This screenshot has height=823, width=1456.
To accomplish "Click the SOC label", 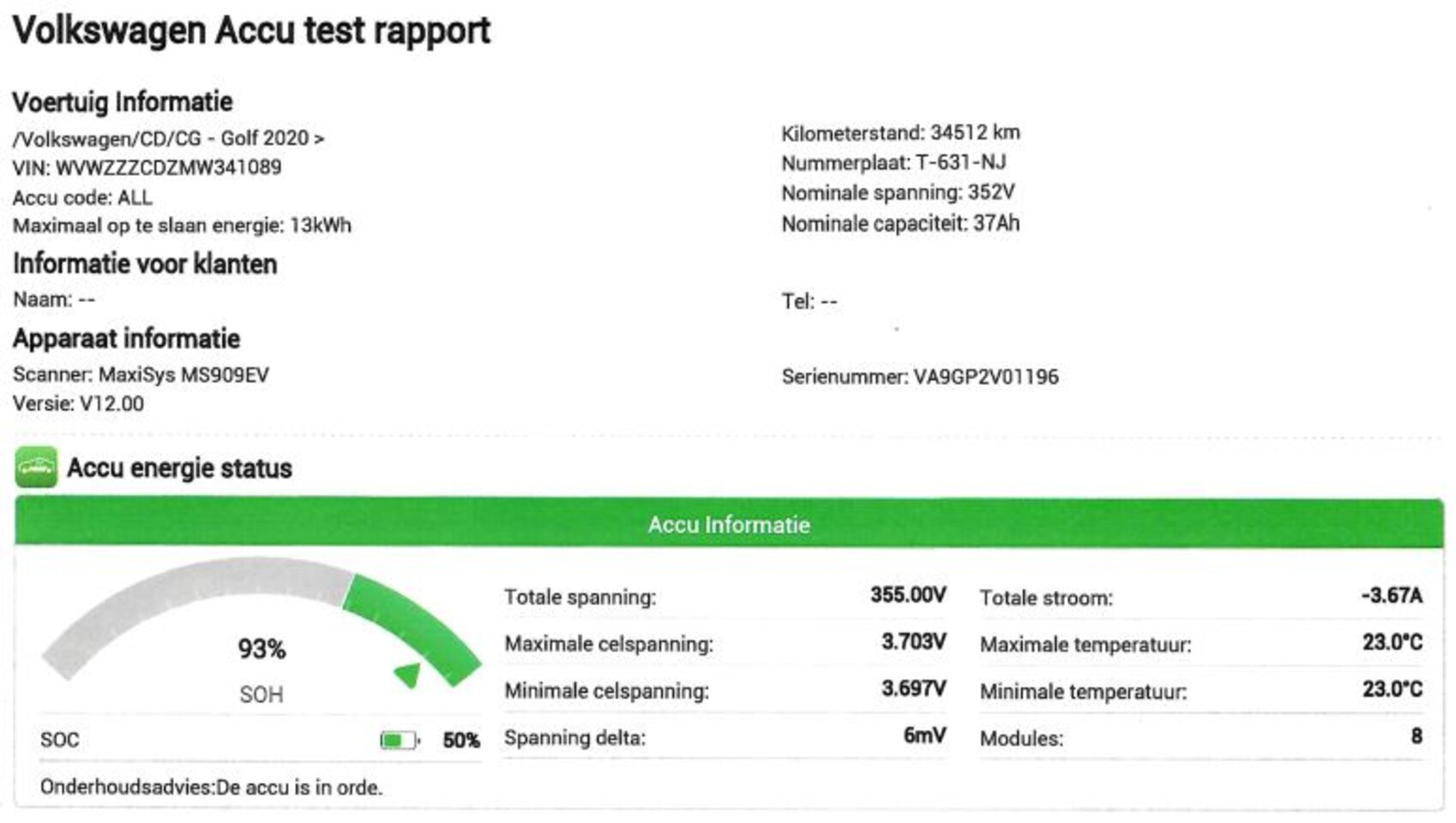I will [x=59, y=740].
